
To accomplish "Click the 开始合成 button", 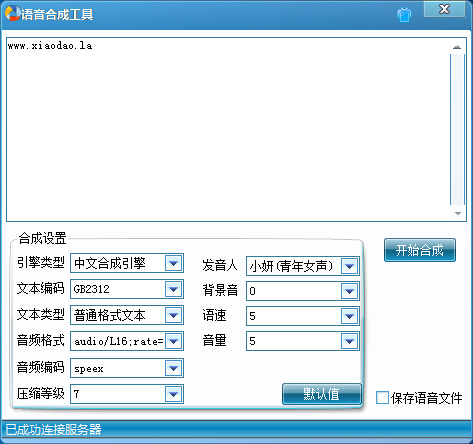I will point(420,250).
